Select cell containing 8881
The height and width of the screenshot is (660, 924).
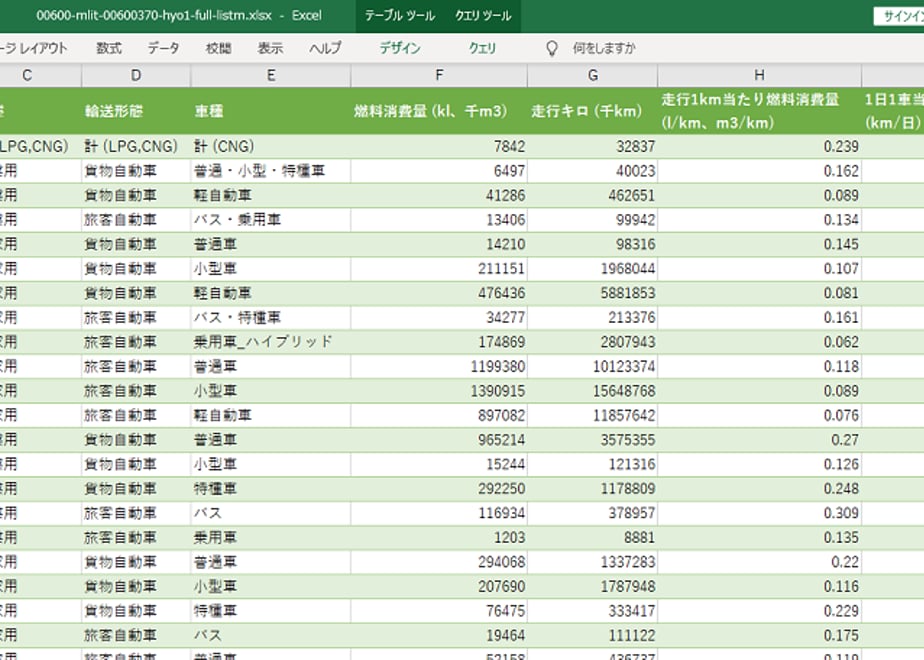[x=593, y=537]
